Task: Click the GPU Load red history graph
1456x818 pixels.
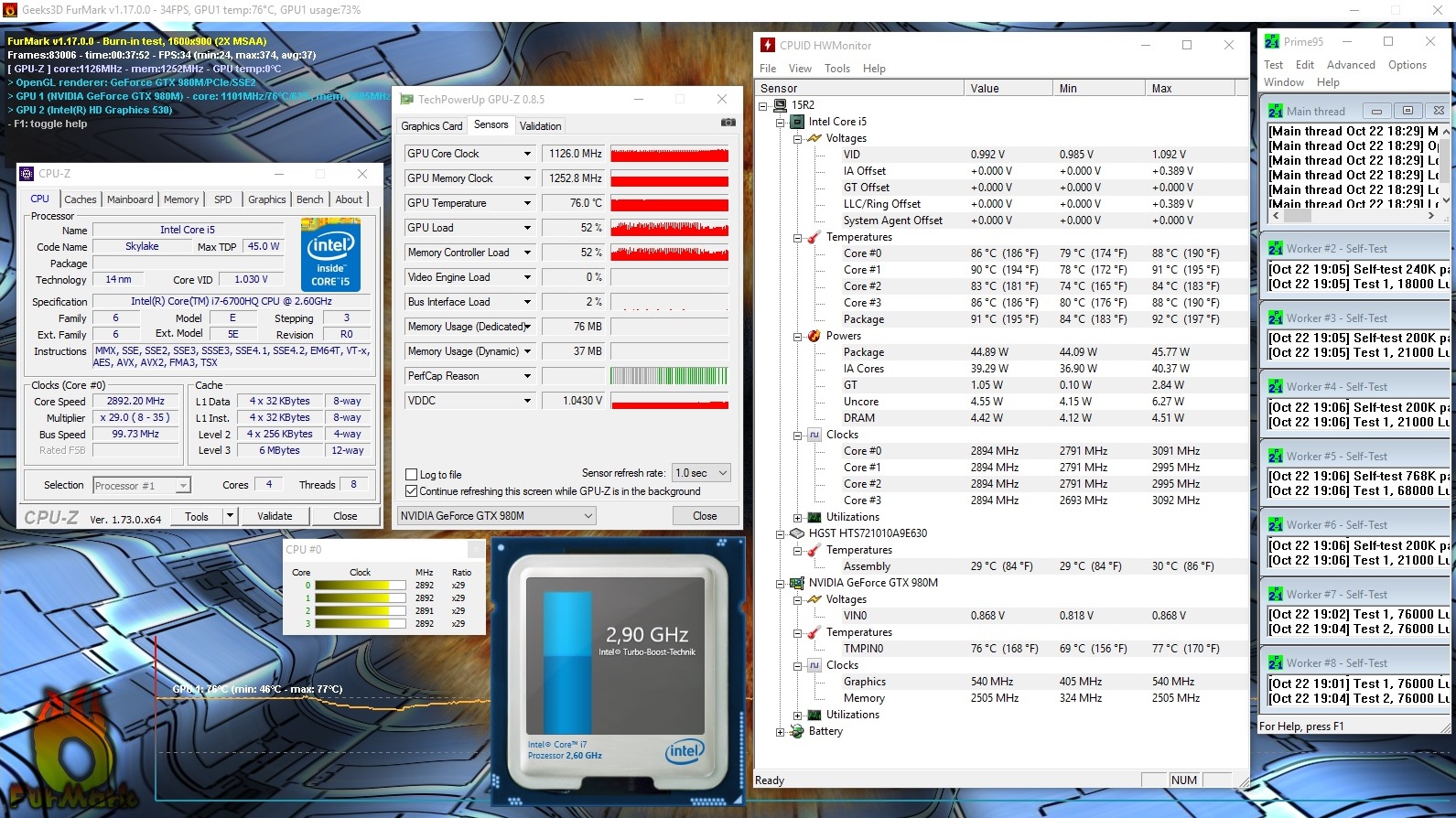Action: click(670, 228)
